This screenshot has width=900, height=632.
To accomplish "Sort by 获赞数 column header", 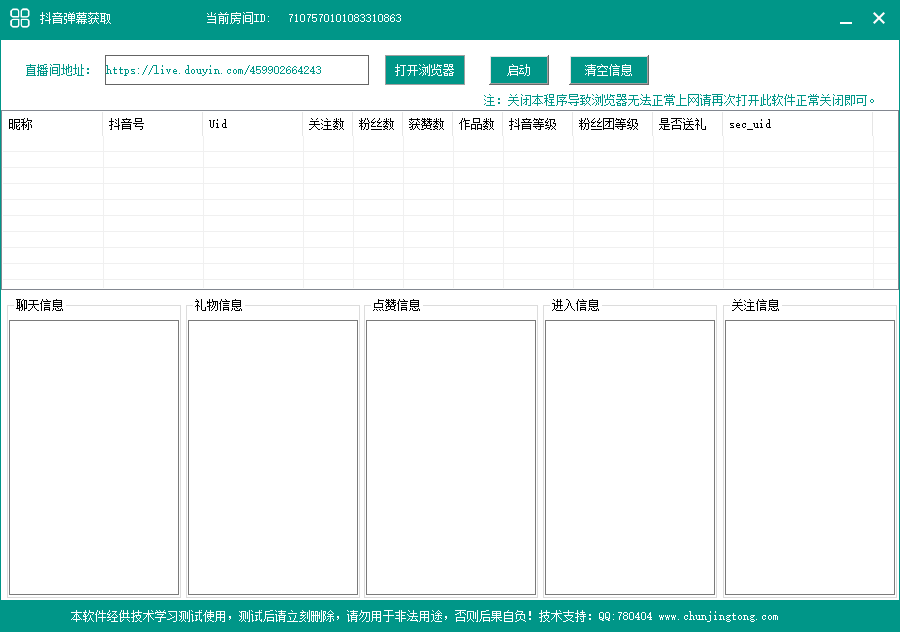I will coord(427,124).
